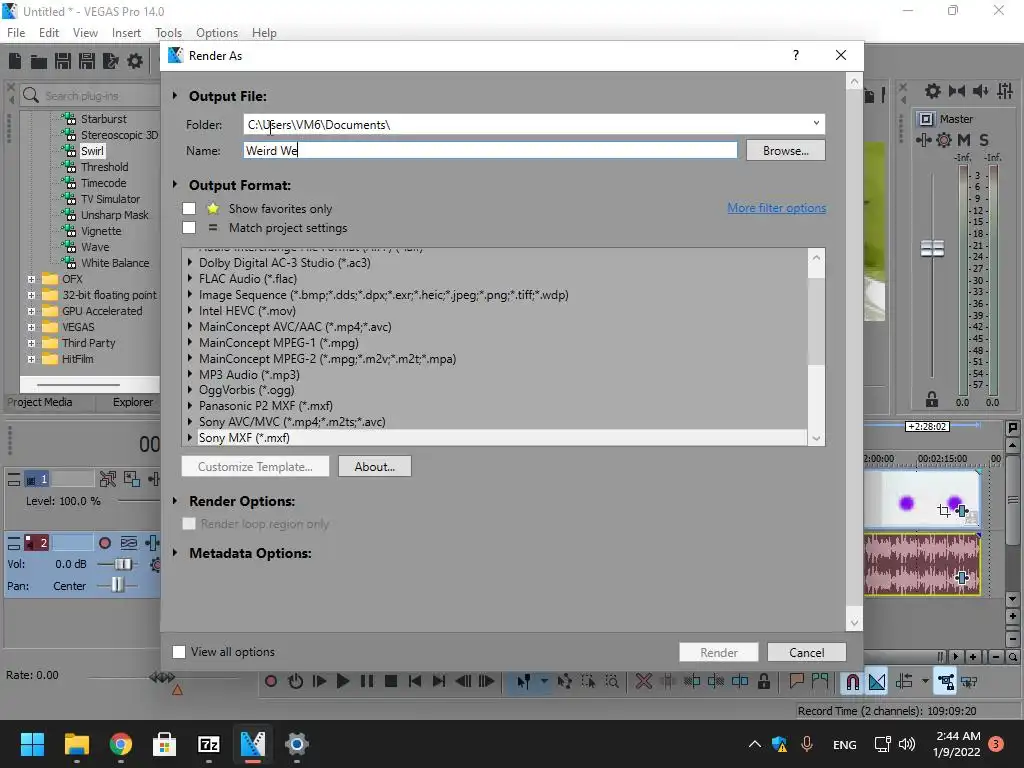Switch to the Project Media tab

click(40, 402)
